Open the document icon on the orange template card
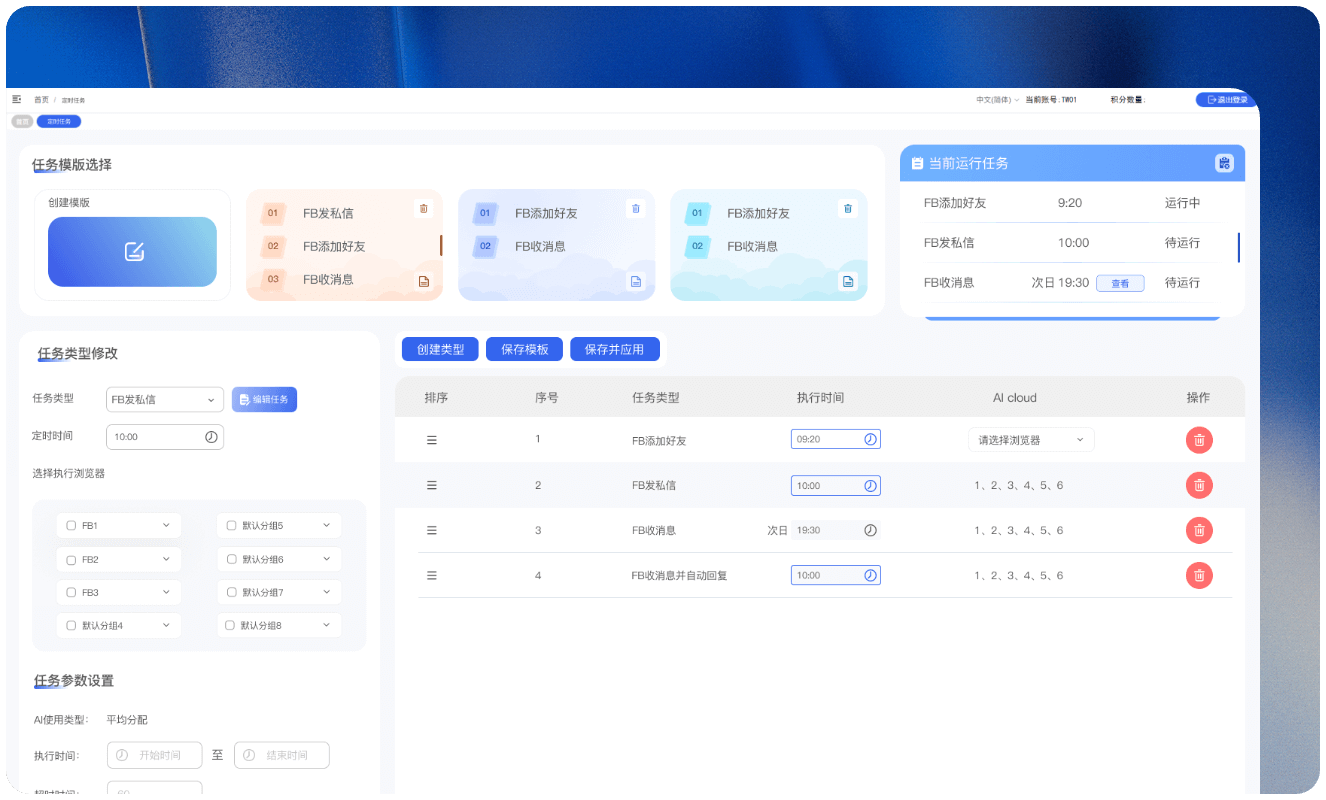 tap(423, 282)
